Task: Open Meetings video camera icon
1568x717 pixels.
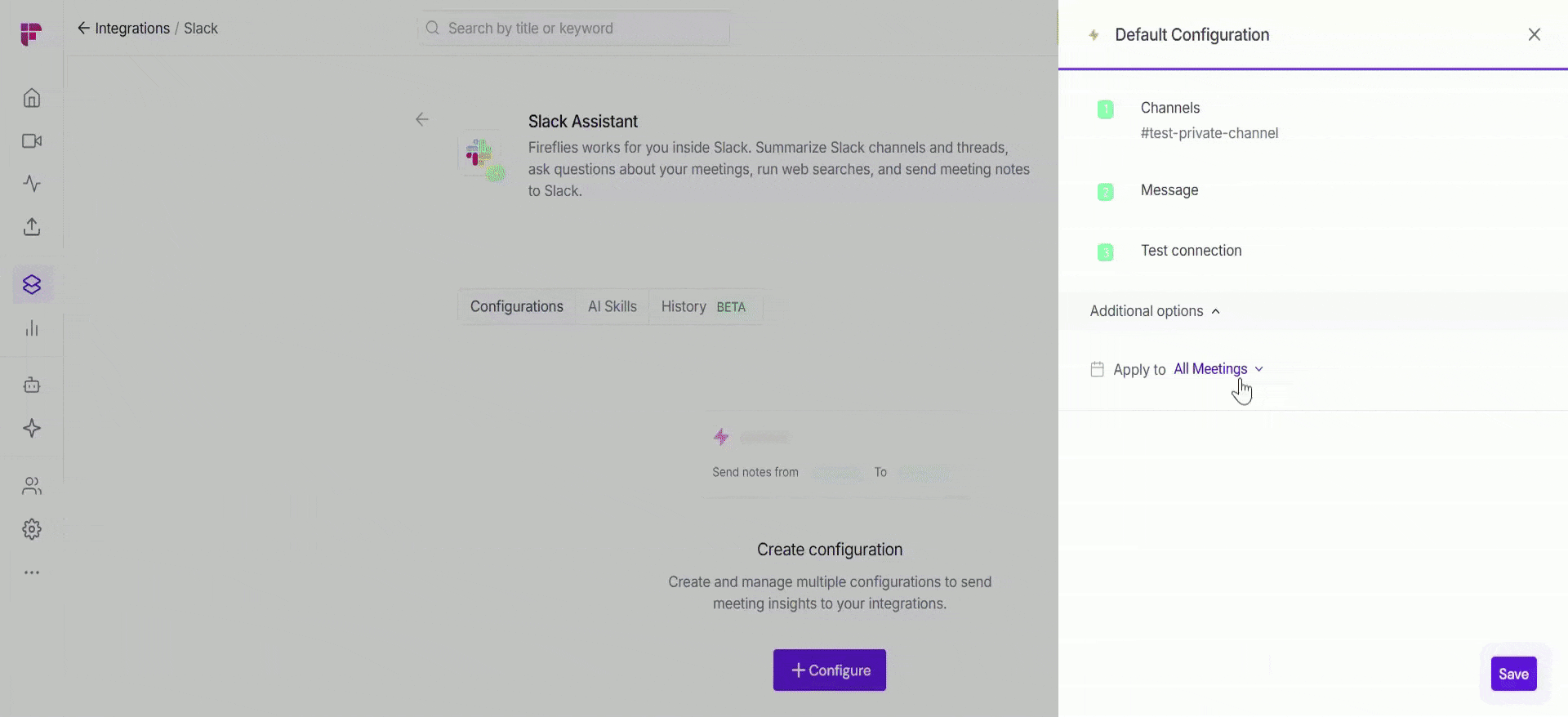Action: tap(32, 141)
